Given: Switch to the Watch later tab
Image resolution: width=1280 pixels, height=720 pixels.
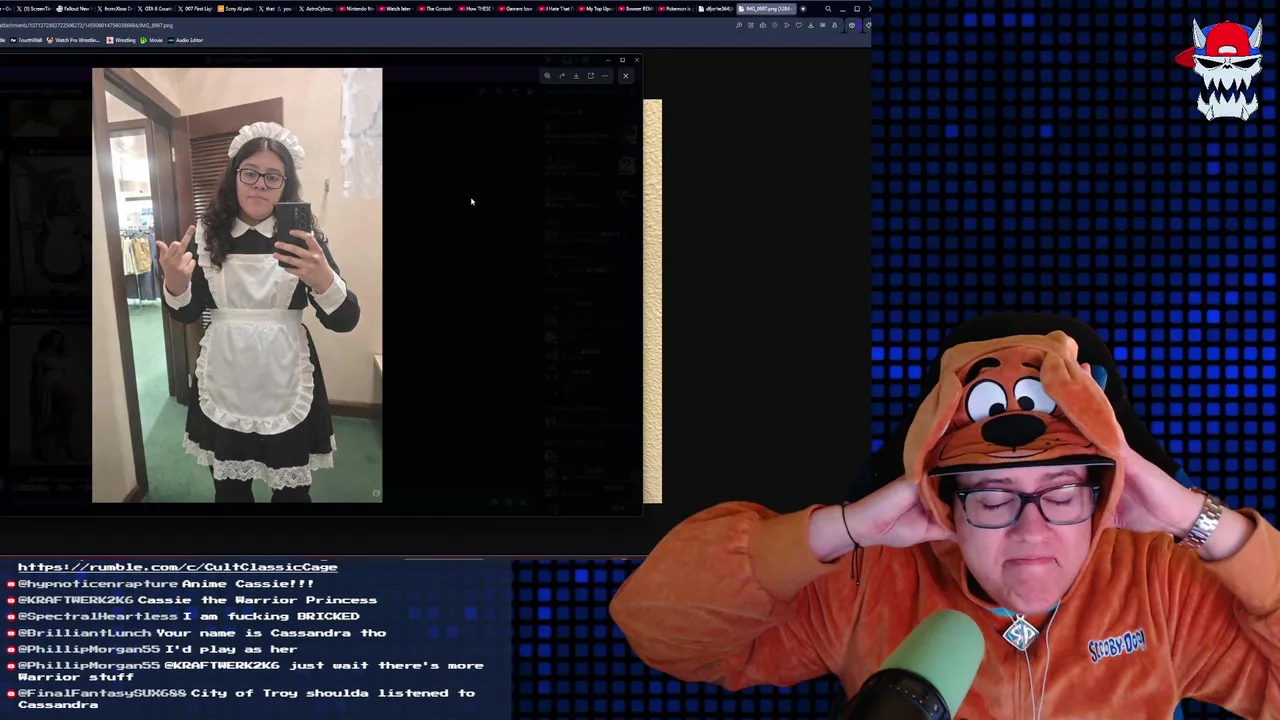Looking at the screenshot, I should tap(397, 9).
